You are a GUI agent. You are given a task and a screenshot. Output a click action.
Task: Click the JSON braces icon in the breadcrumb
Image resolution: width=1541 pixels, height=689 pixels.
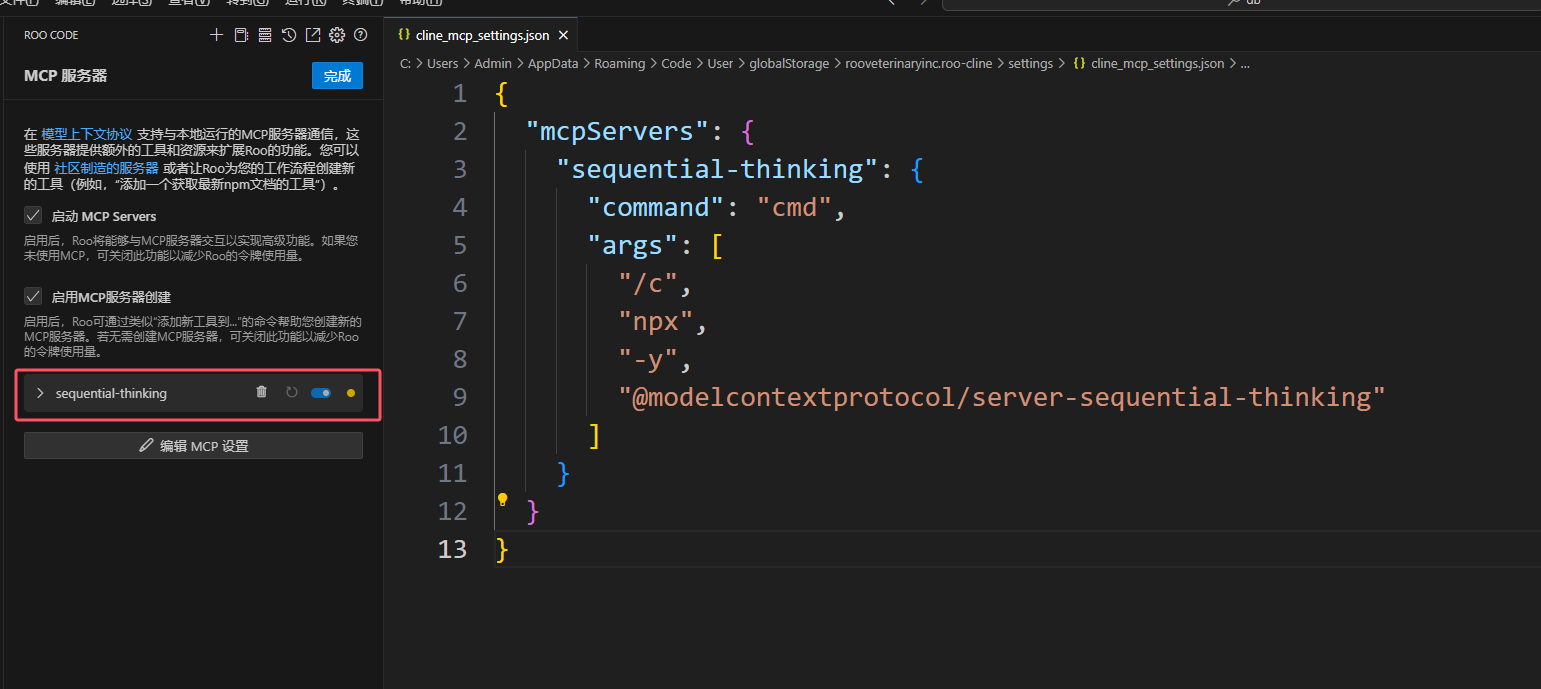(x=1080, y=63)
